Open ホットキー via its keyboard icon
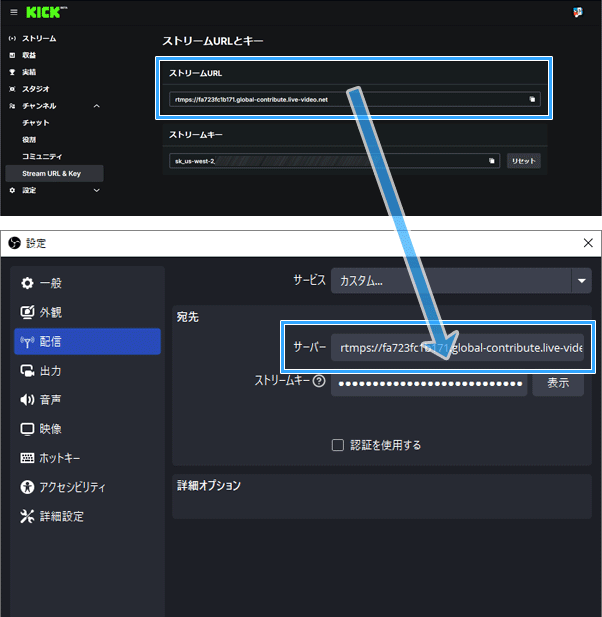The height and width of the screenshot is (617, 602). click(x=27, y=458)
